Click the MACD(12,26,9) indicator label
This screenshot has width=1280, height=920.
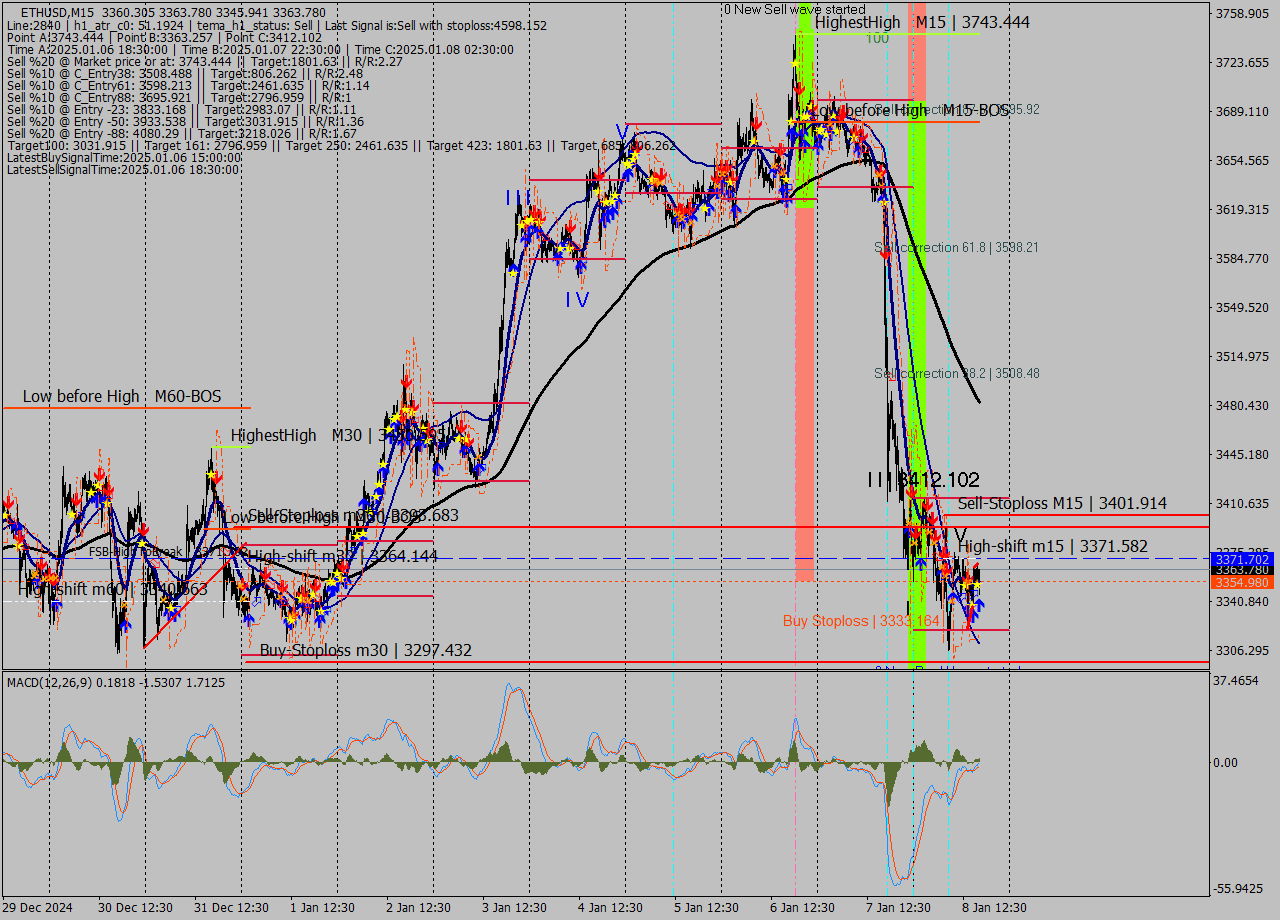[x=116, y=682]
